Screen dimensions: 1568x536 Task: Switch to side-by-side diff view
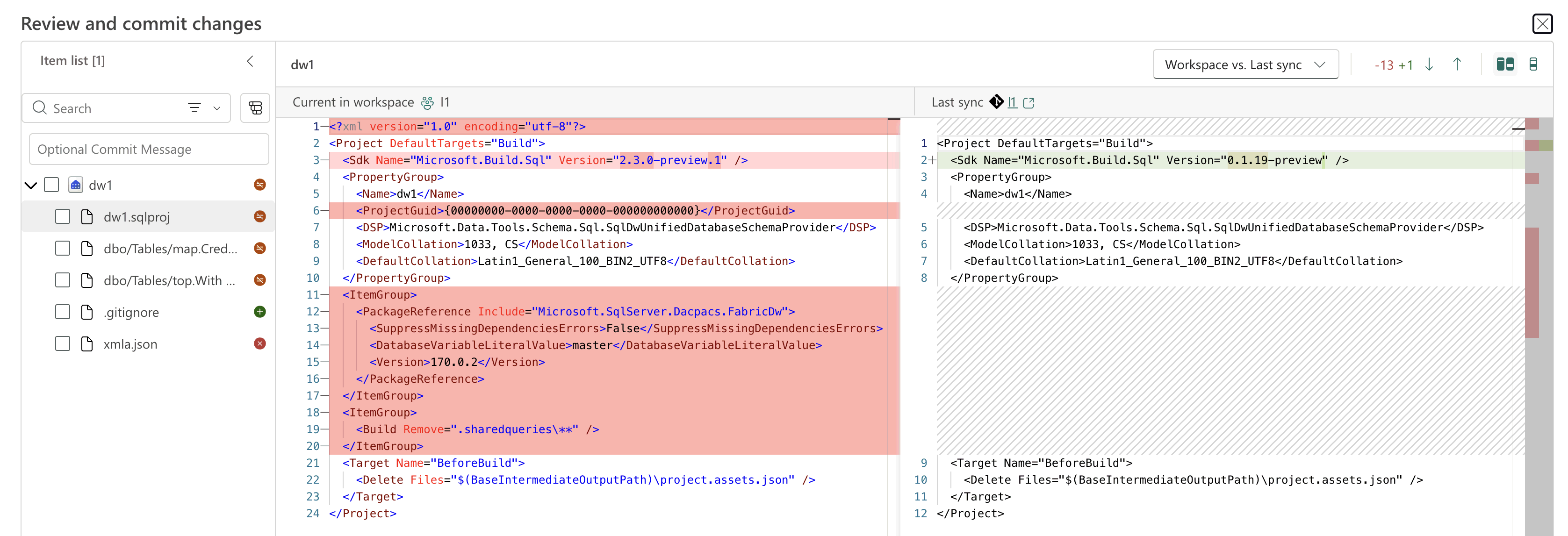[x=1505, y=64]
